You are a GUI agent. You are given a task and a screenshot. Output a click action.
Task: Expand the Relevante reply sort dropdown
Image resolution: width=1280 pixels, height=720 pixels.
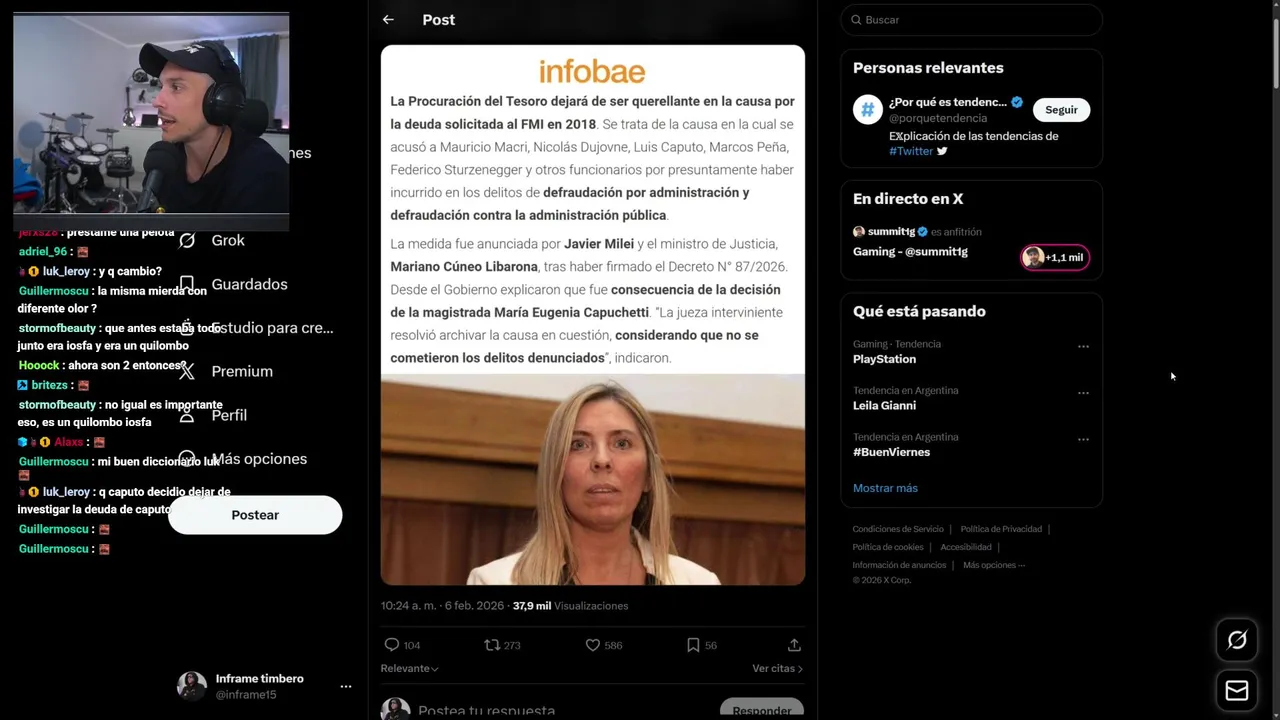coord(409,668)
